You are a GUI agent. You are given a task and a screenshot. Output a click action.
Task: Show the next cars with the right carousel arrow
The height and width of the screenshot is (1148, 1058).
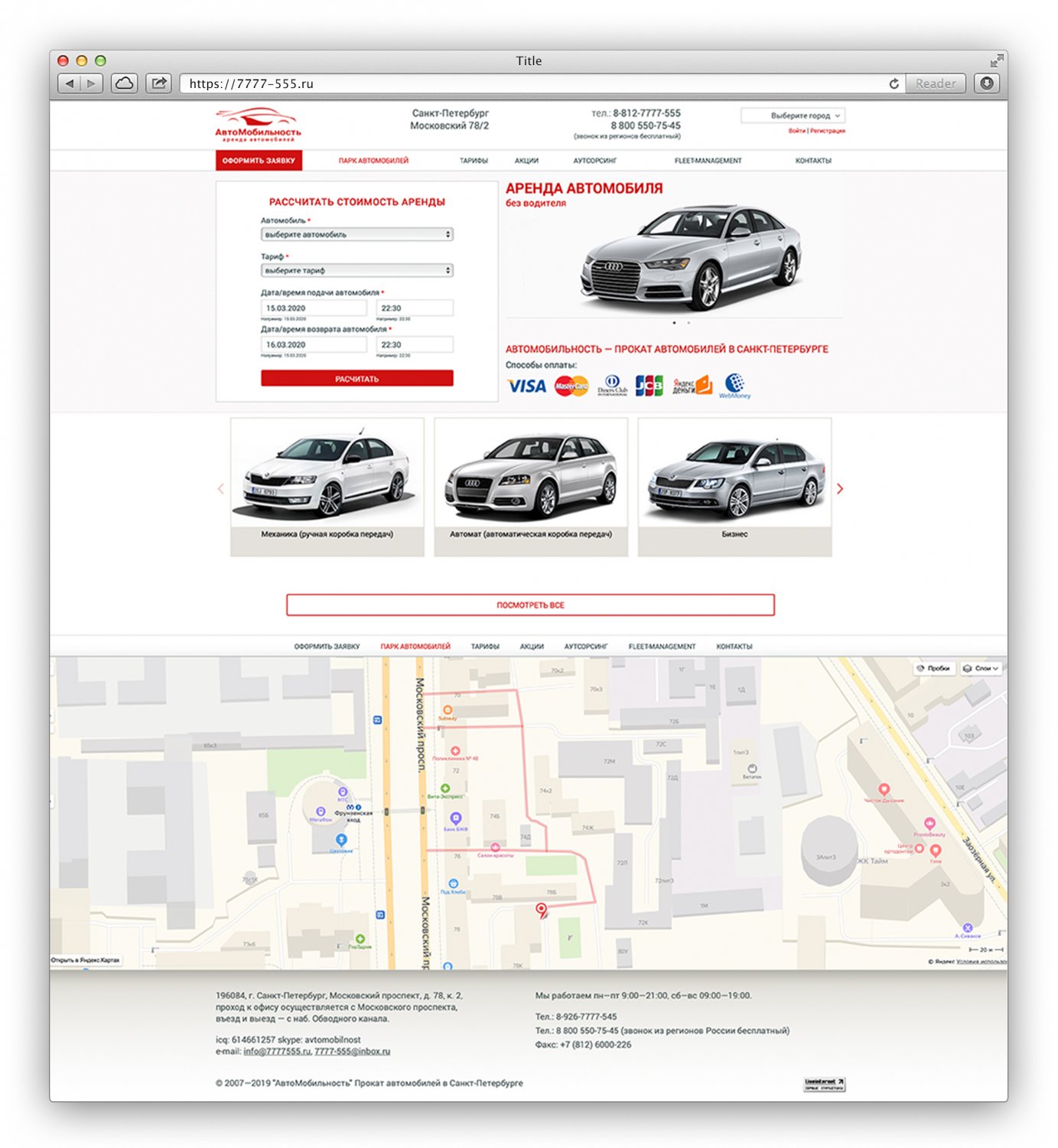[840, 488]
